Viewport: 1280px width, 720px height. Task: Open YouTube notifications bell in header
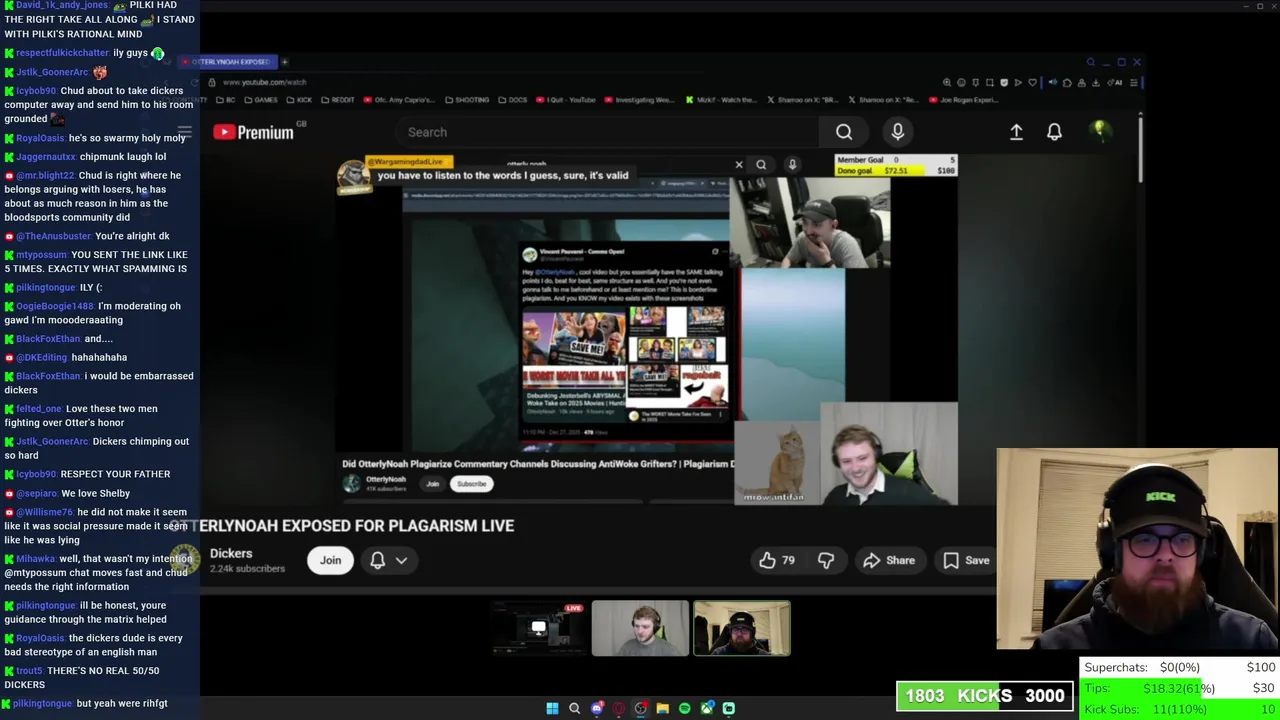pos(1054,132)
